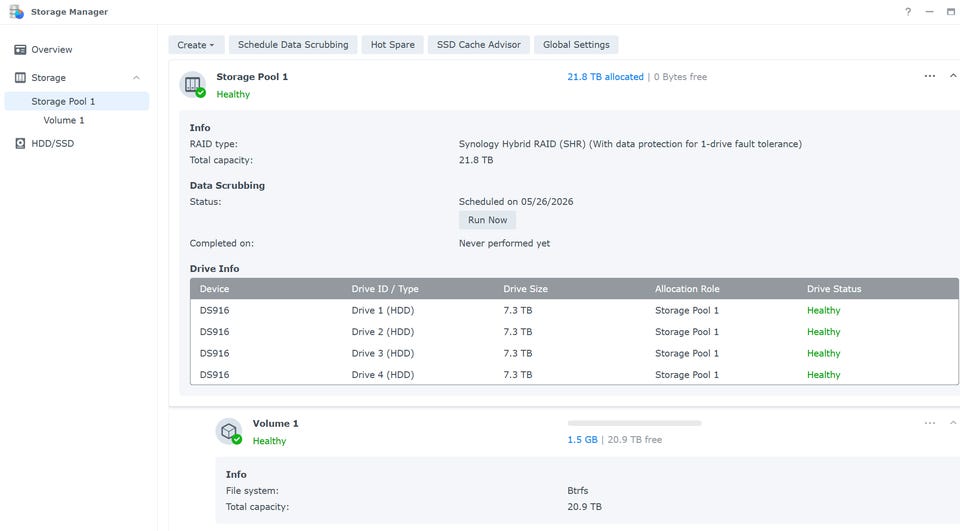Open Volume 1 more options menu
The image size is (960, 531).
click(x=930, y=423)
